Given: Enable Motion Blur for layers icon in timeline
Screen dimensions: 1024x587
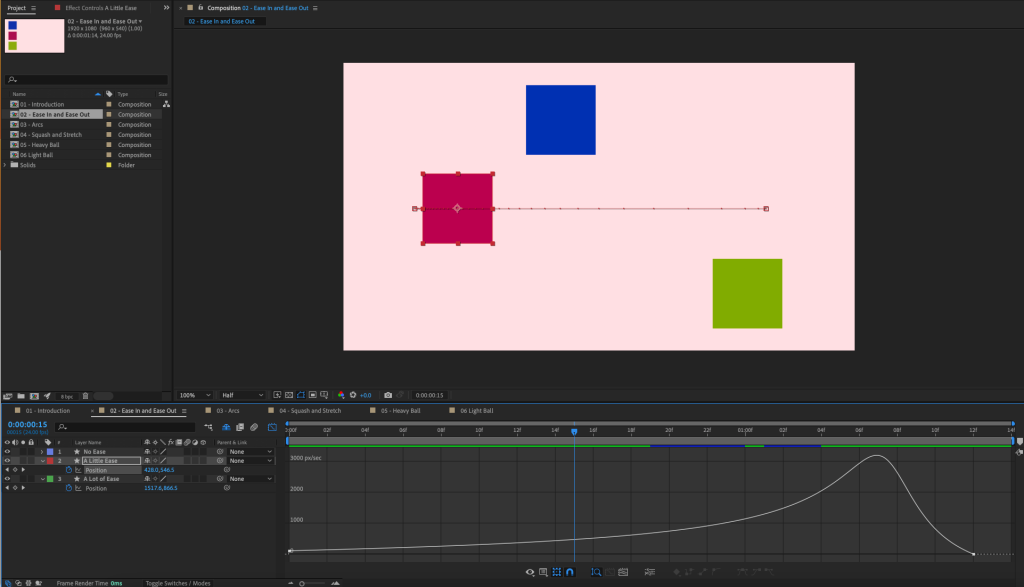Looking at the screenshot, I should 254,427.
